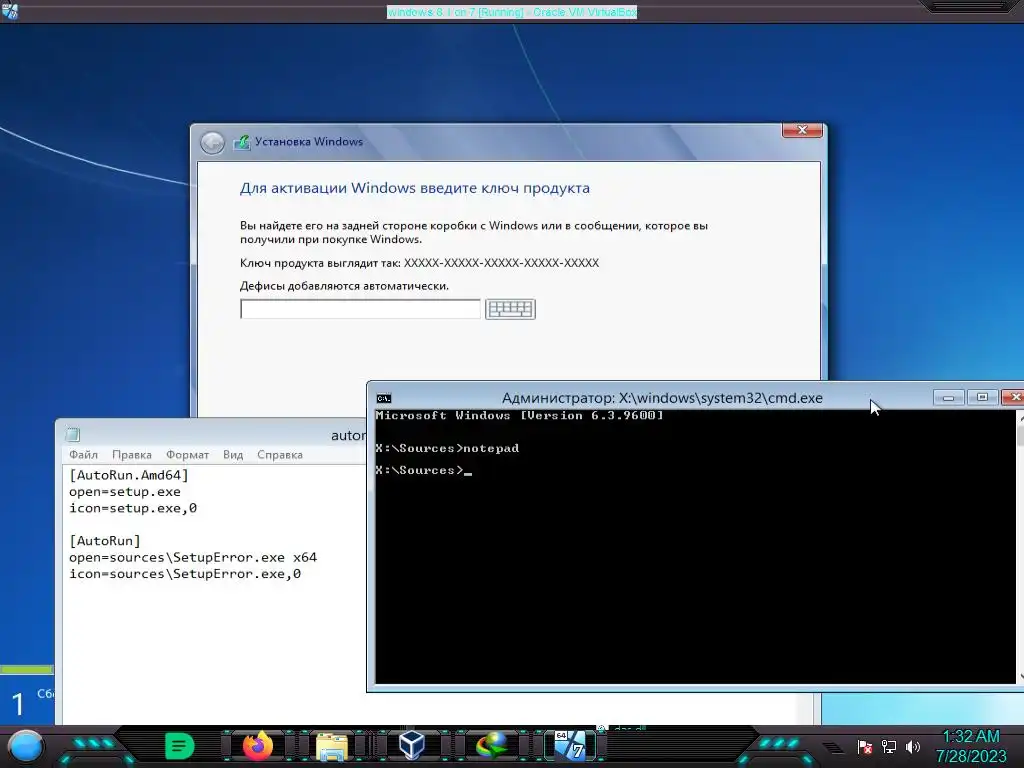
Task: Click icon=sources\SetupError.exe,0 line
Action: [185, 574]
